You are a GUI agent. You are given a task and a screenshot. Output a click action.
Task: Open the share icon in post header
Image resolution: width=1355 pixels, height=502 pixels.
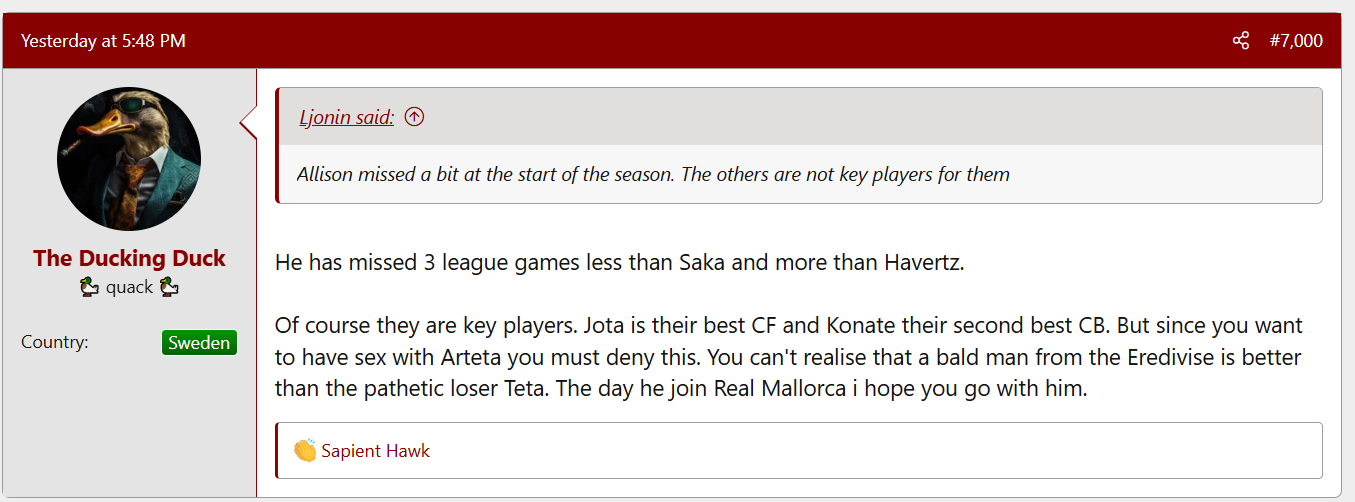(1240, 41)
